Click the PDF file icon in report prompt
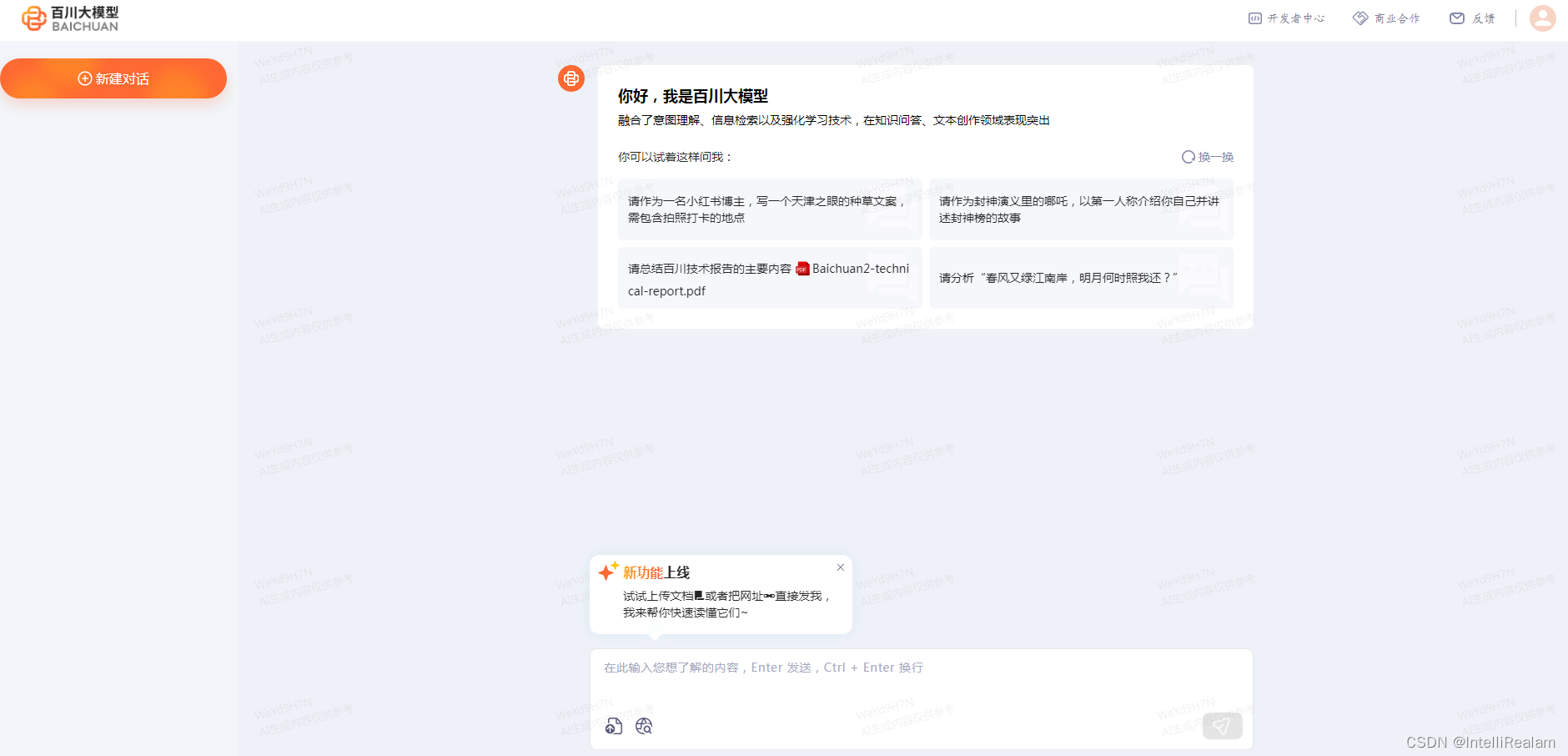Image resolution: width=1568 pixels, height=756 pixels. click(802, 269)
